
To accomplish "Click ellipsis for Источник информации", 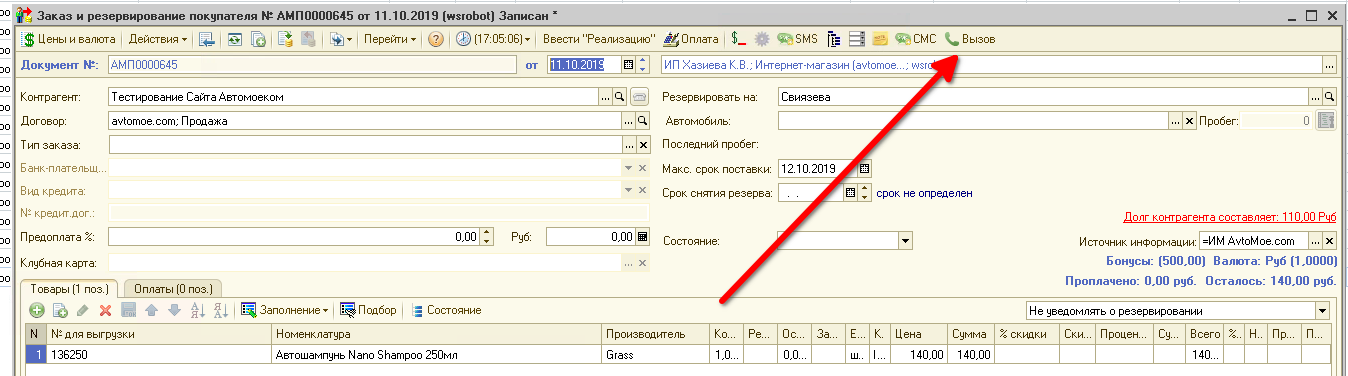I will 1314,241.
